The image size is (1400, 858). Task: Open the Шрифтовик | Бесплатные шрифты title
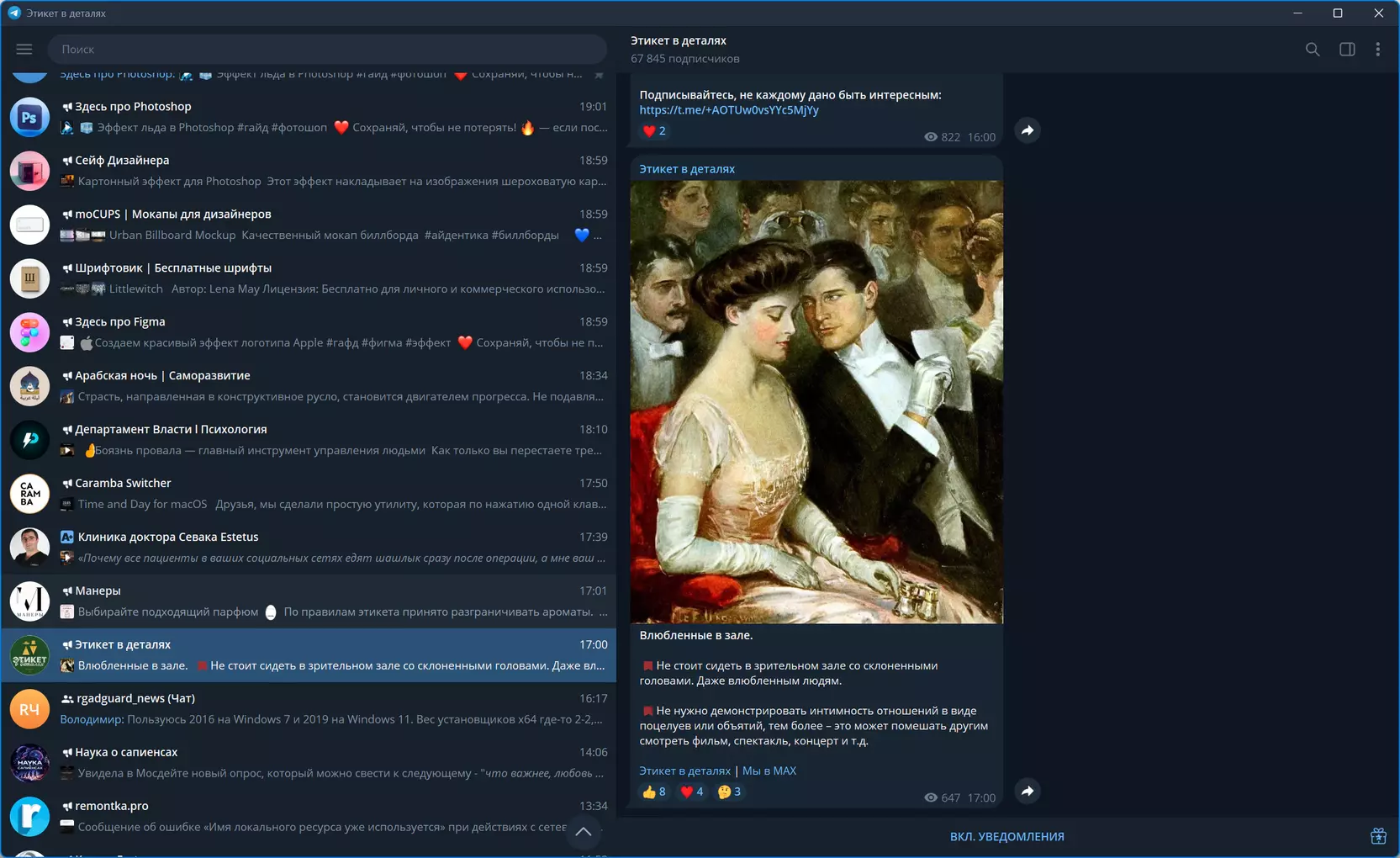173,267
